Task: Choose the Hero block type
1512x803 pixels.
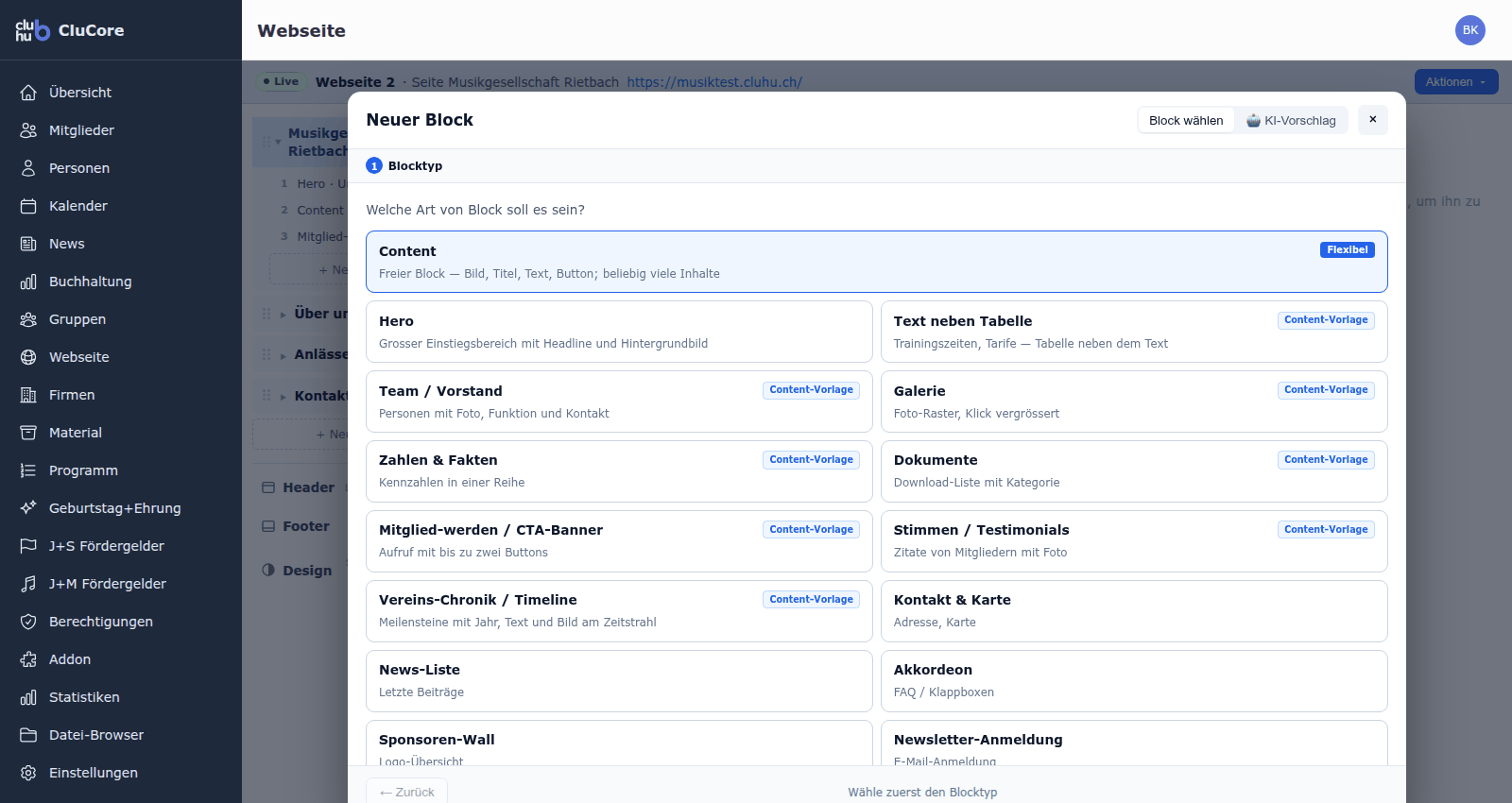Action: point(619,332)
